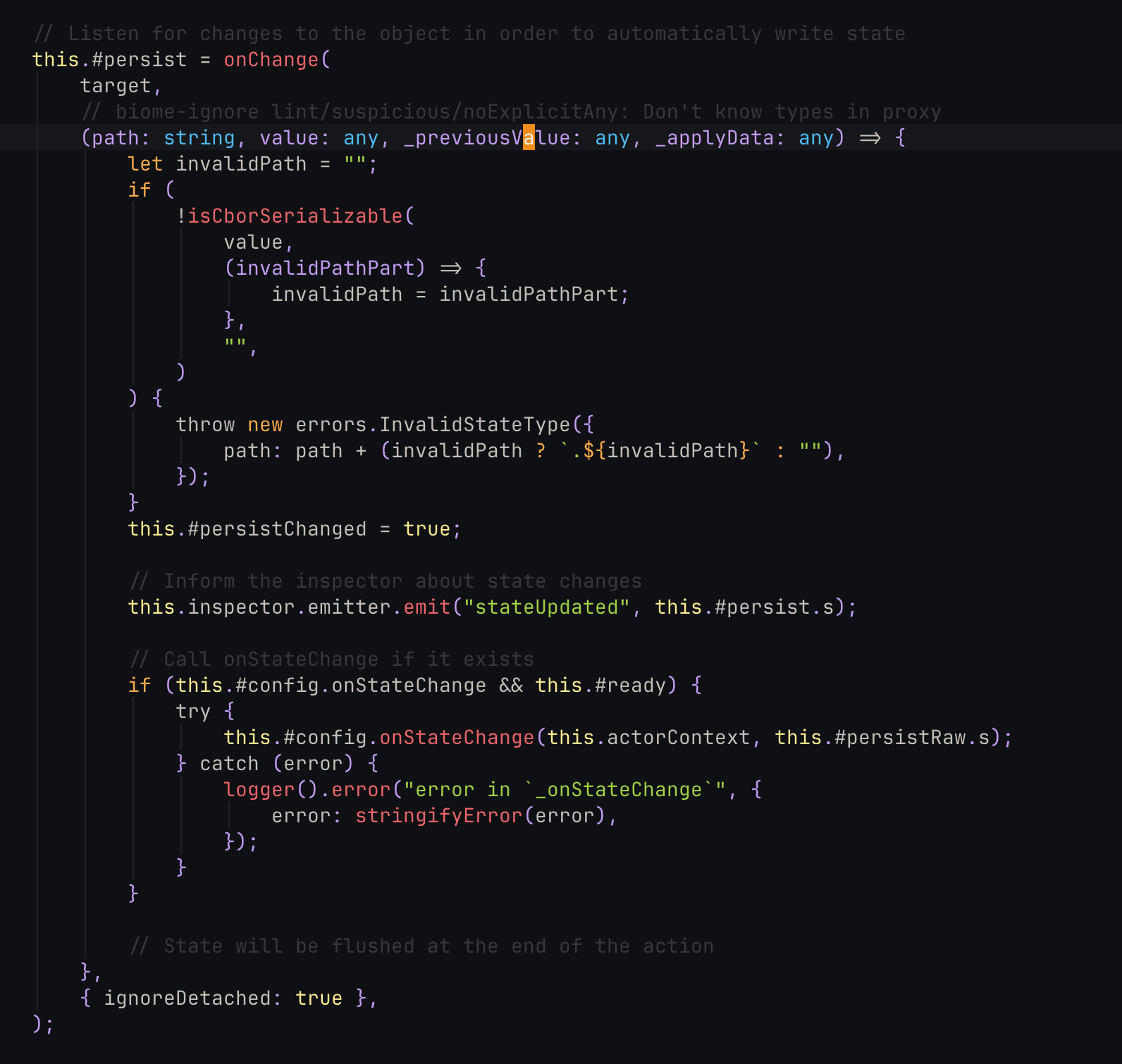The width and height of the screenshot is (1122, 1064).
Task: Click the '_previousValue' parameter name
Action: point(487,138)
